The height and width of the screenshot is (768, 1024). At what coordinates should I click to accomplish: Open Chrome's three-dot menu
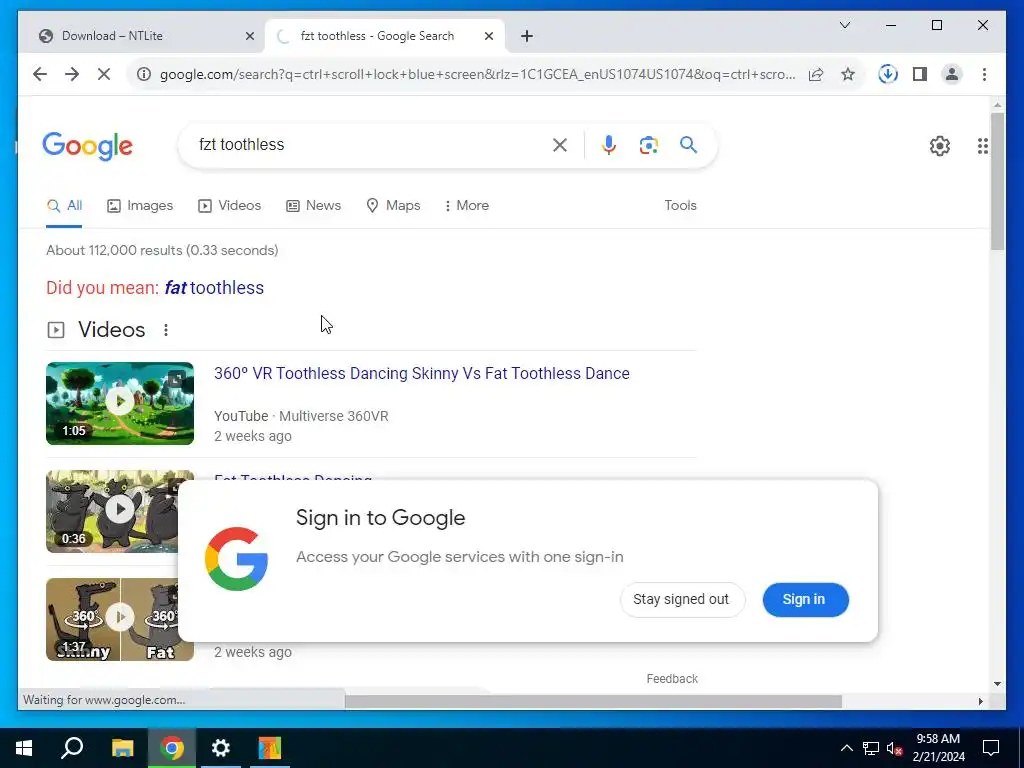pyautogui.click(x=984, y=74)
